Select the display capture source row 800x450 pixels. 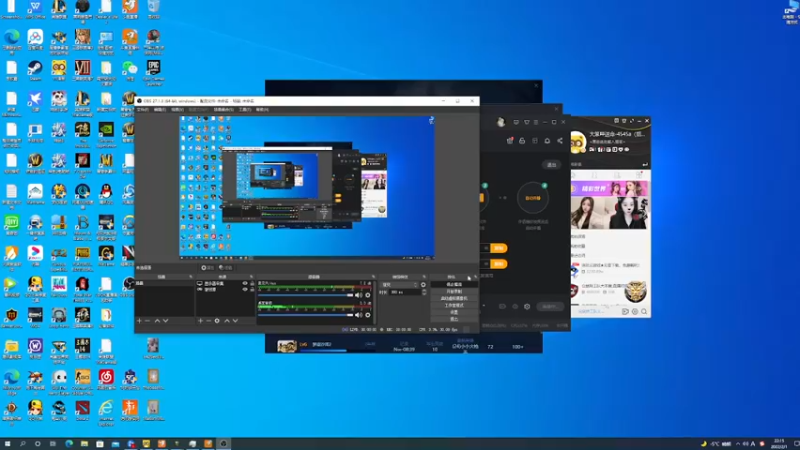pos(225,284)
